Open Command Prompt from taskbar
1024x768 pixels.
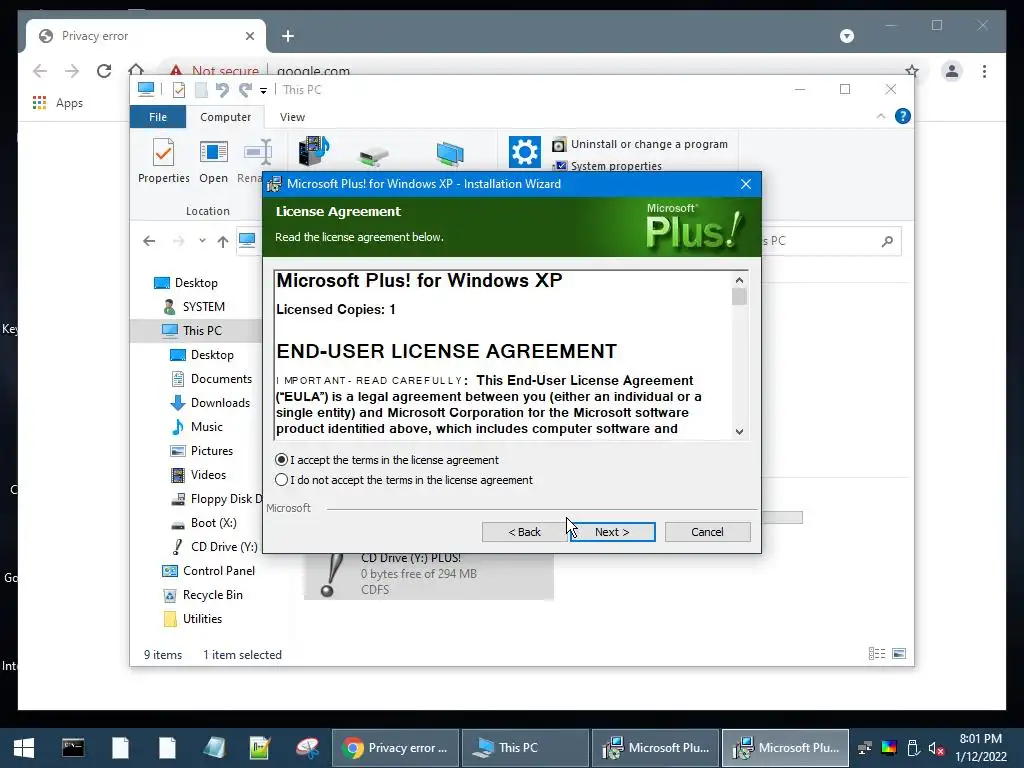click(72, 748)
